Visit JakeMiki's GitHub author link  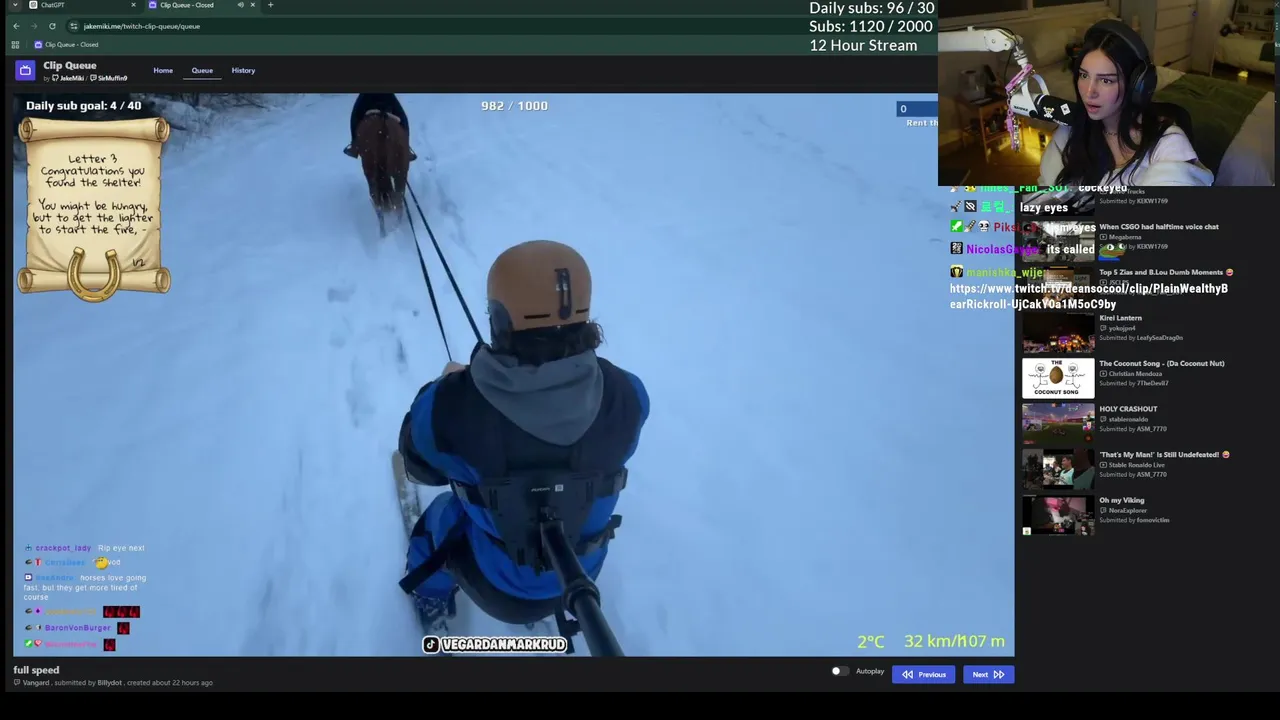68,78
